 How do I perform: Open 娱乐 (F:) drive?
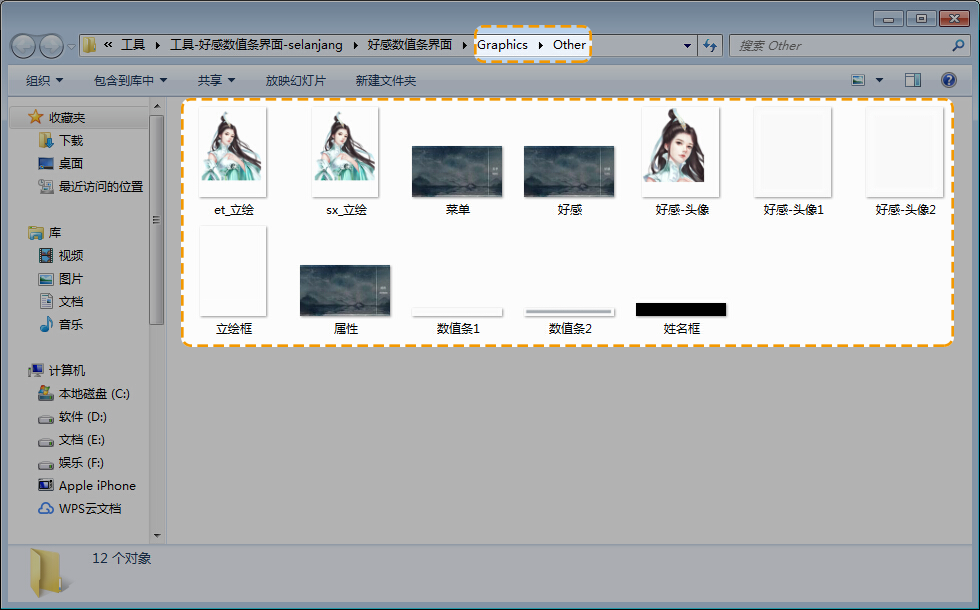[x=81, y=462]
